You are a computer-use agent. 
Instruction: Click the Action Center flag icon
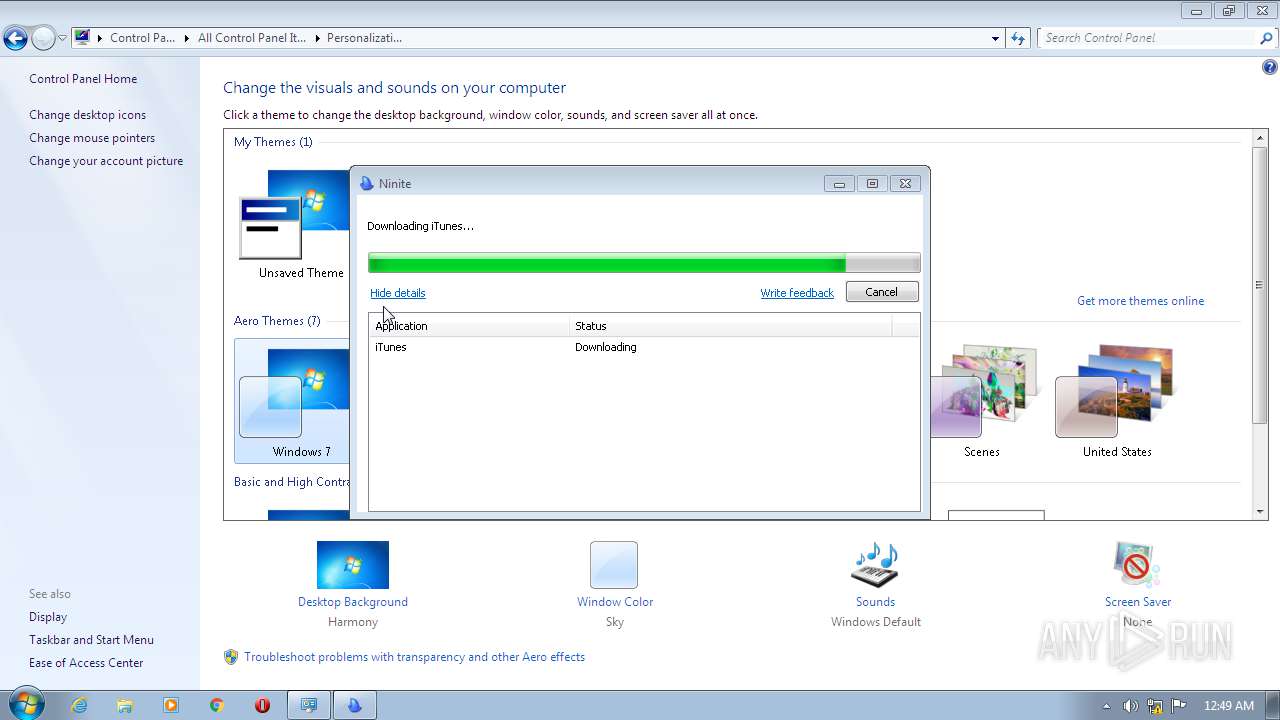tap(1179, 705)
